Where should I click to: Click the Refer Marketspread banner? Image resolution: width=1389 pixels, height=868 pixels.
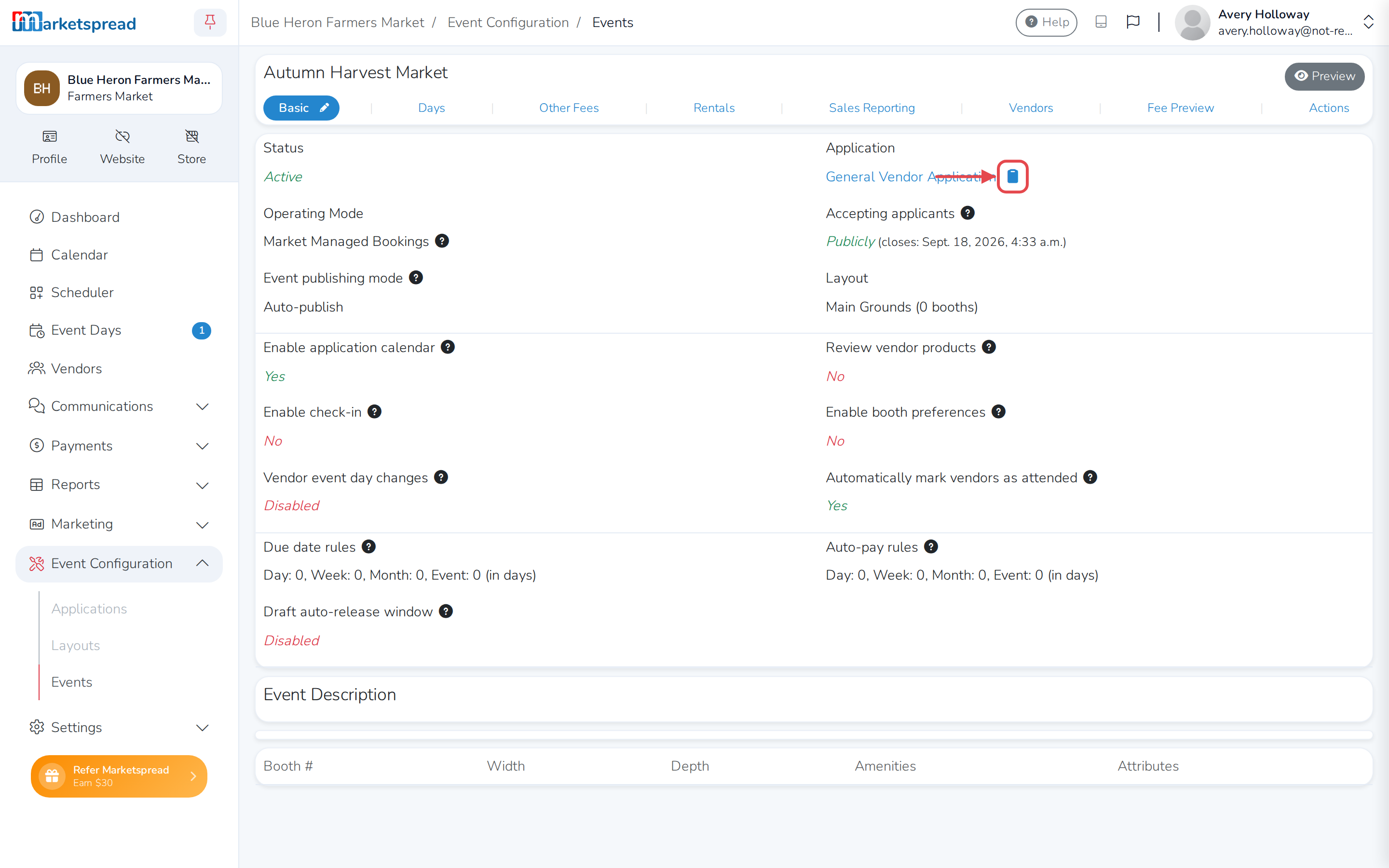tap(119, 776)
